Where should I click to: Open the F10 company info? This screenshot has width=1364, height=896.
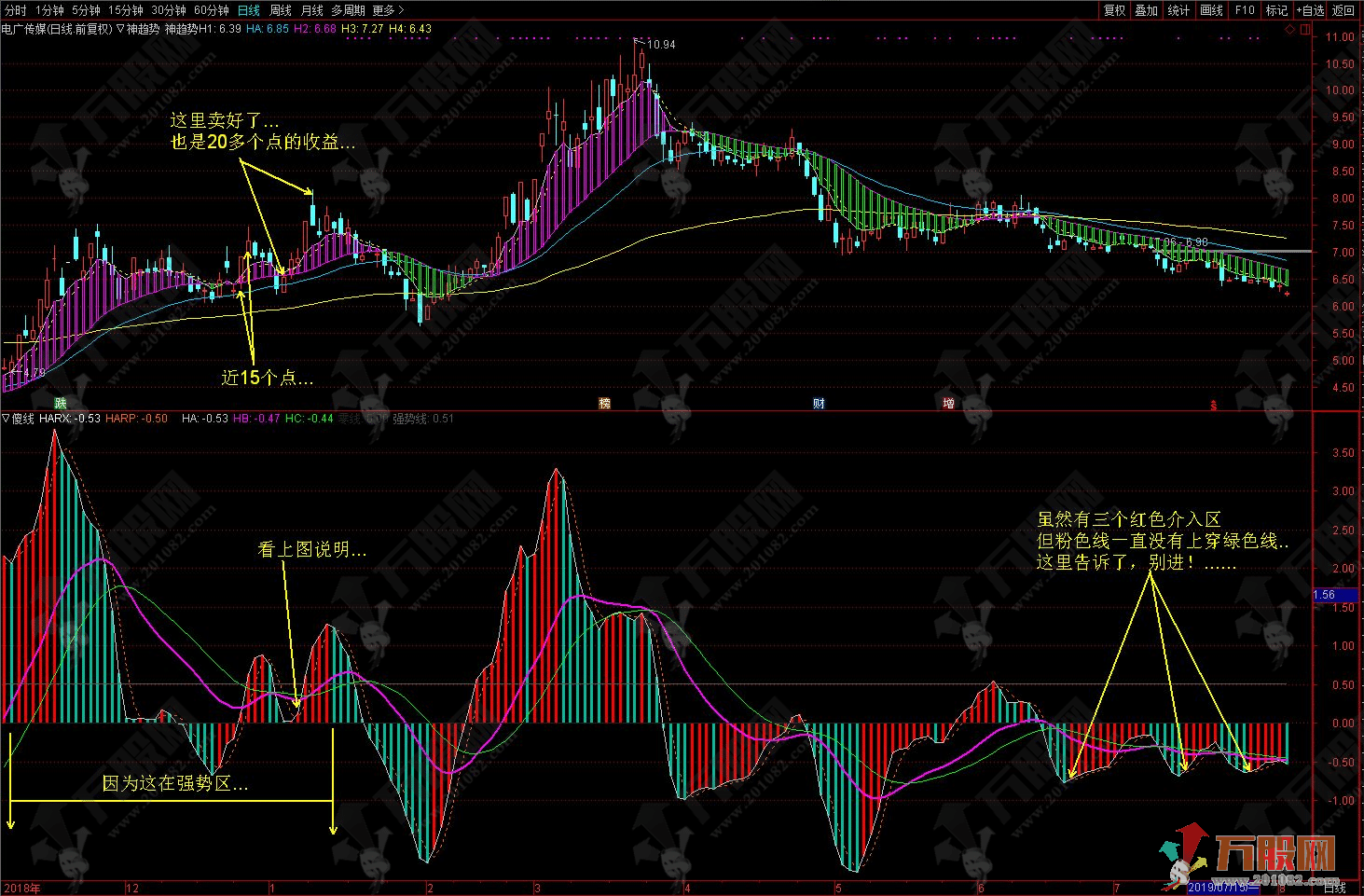click(x=1244, y=10)
